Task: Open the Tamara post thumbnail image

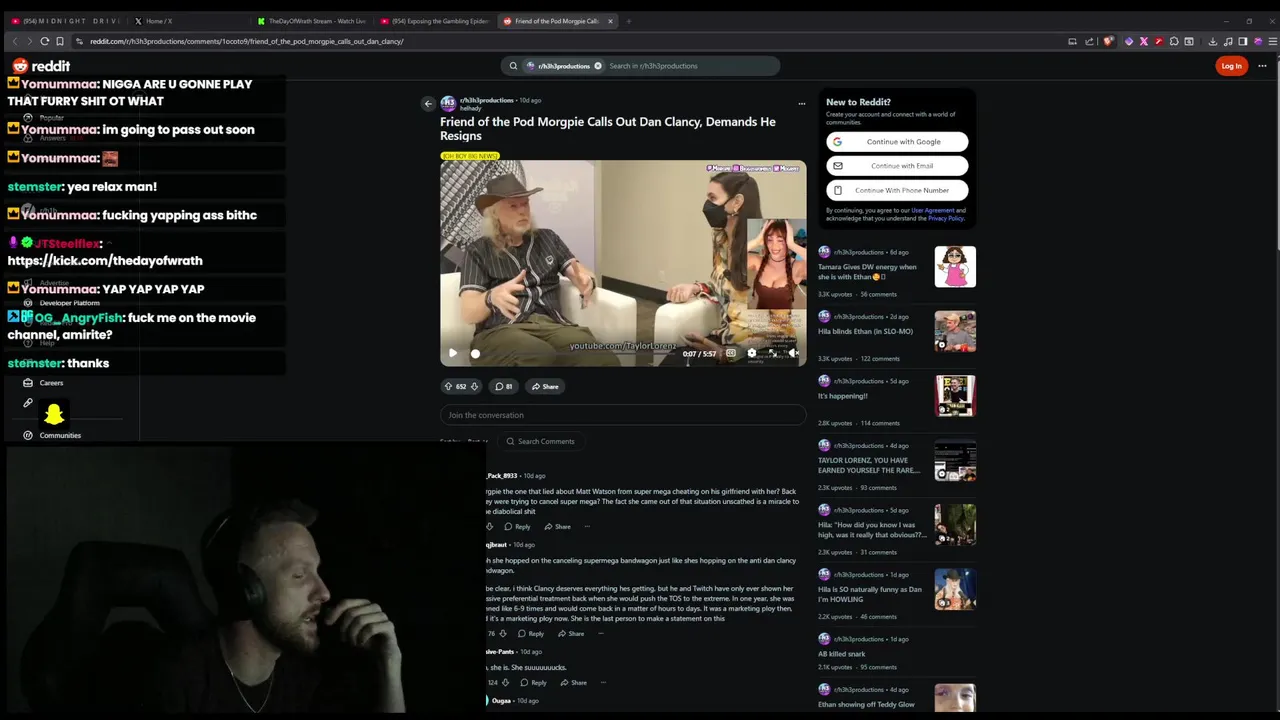Action: [x=955, y=267]
